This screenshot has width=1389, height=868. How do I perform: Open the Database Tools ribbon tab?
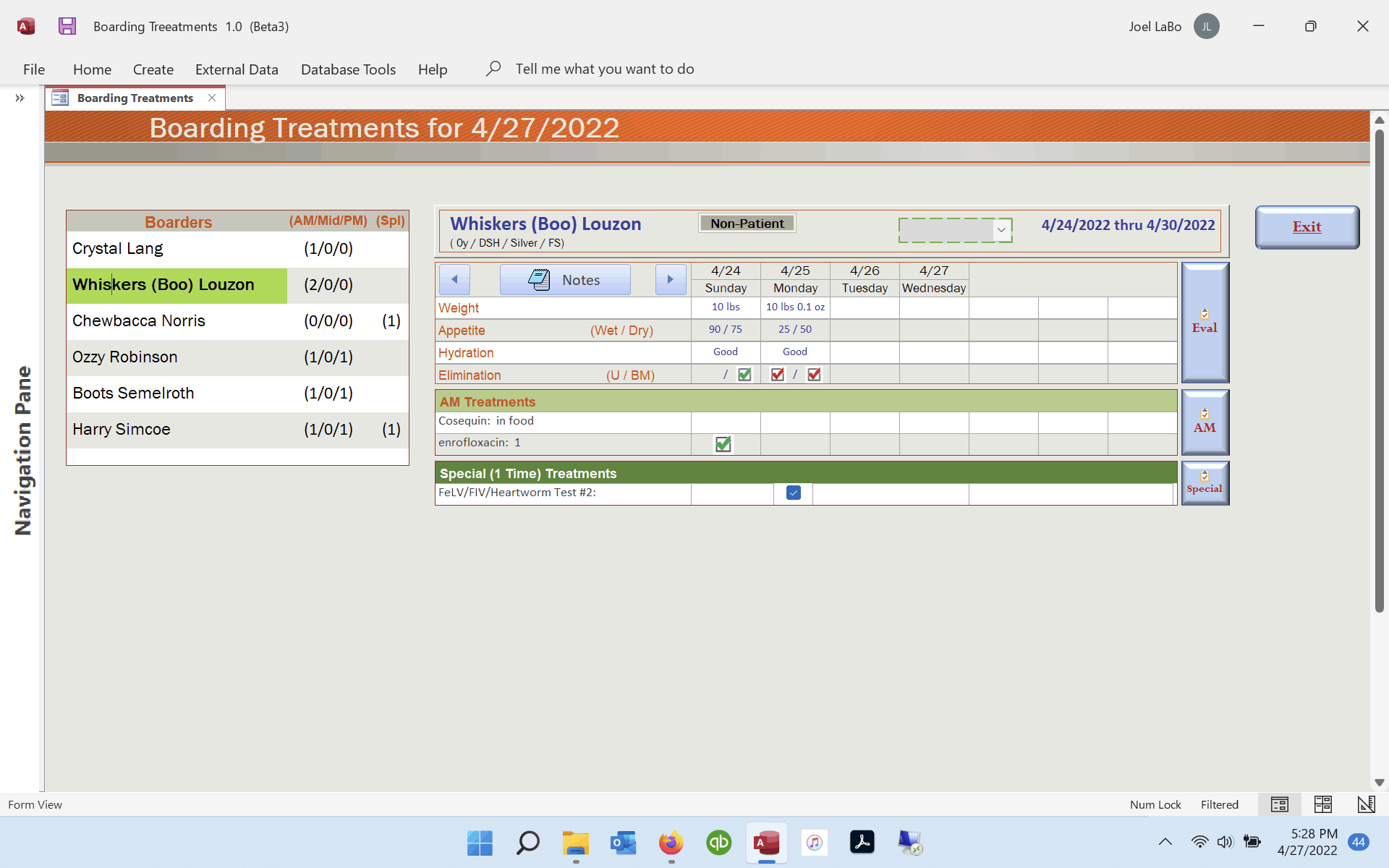[x=348, y=69]
